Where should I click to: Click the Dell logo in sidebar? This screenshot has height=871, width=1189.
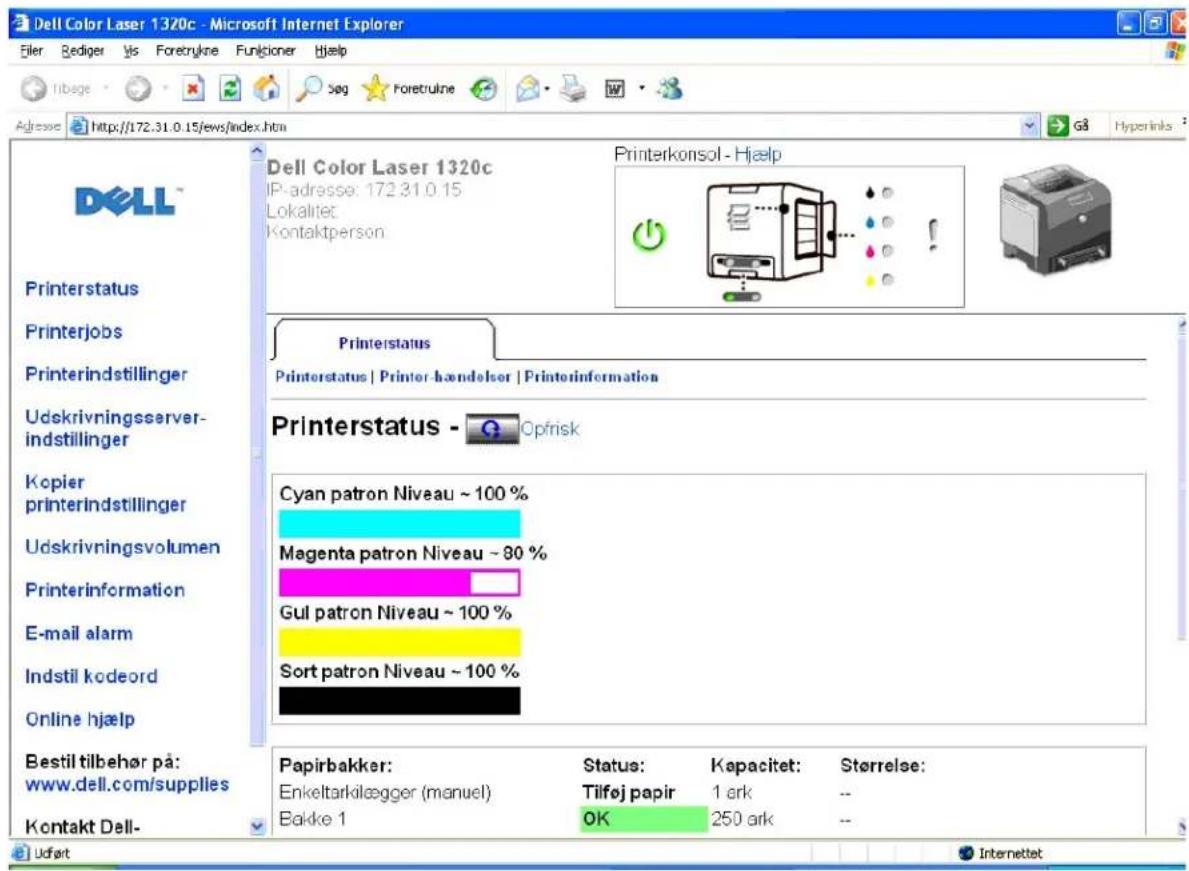click(x=129, y=202)
